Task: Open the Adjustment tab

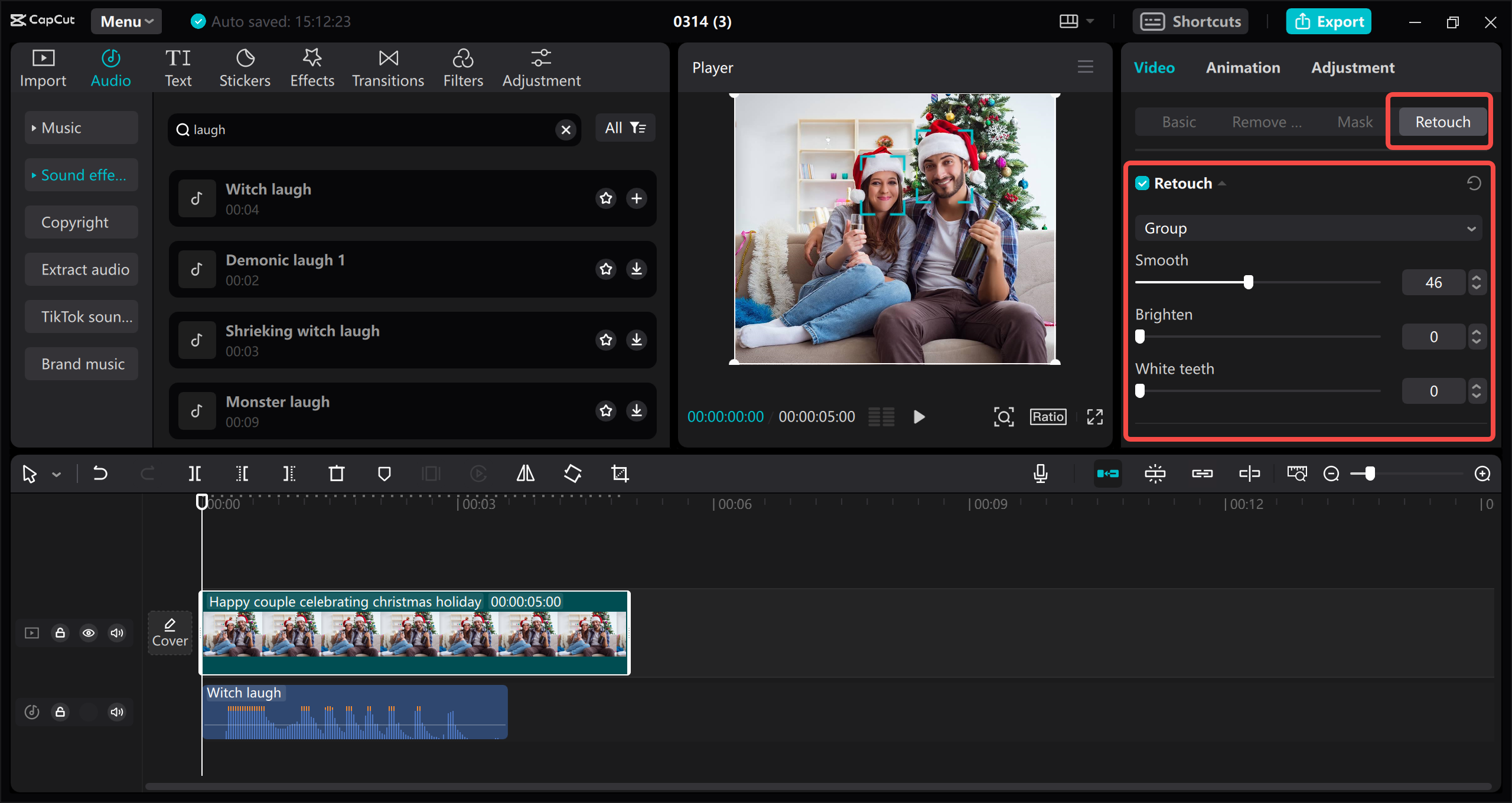Action: (x=1353, y=67)
